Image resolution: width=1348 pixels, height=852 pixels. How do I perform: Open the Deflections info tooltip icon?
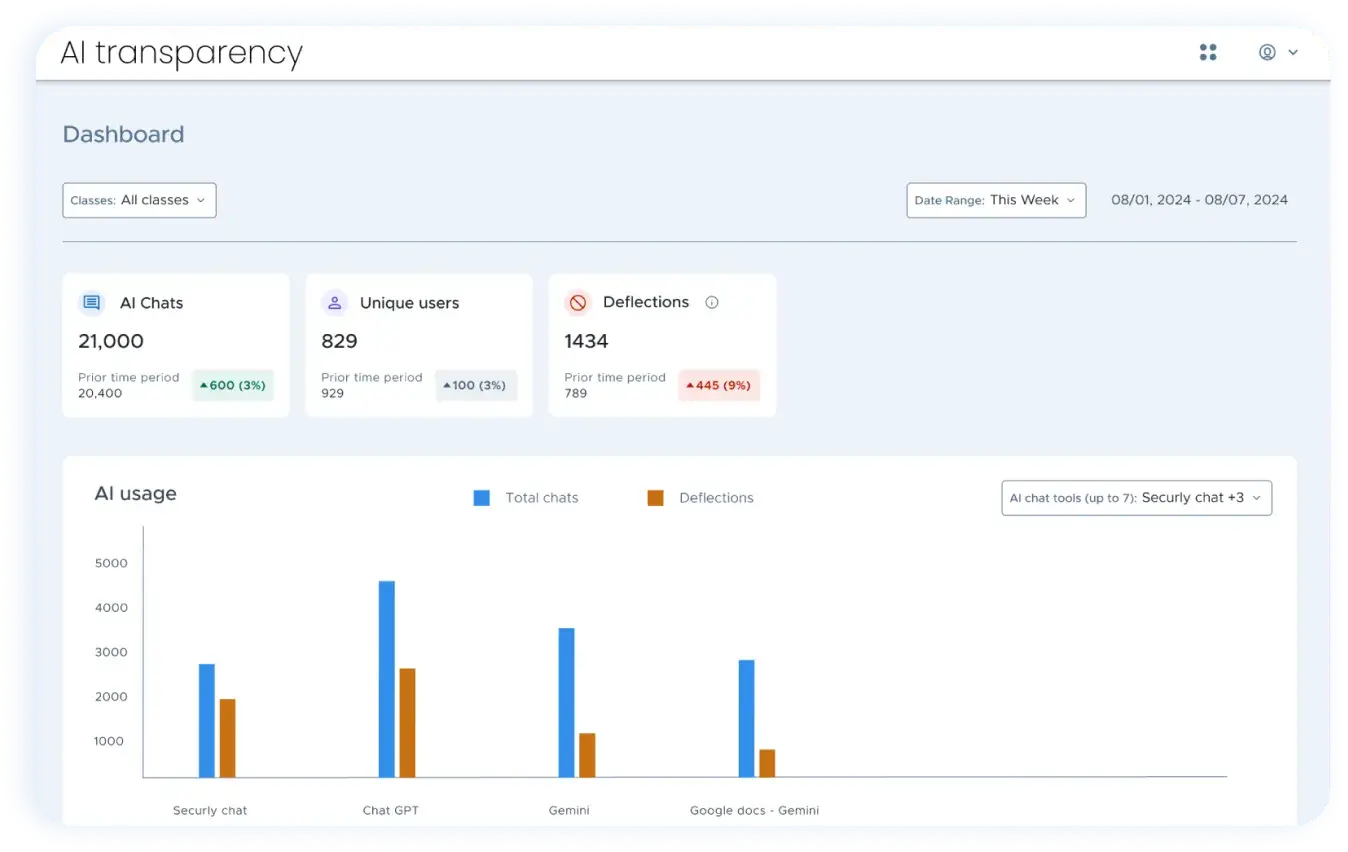tap(711, 302)
